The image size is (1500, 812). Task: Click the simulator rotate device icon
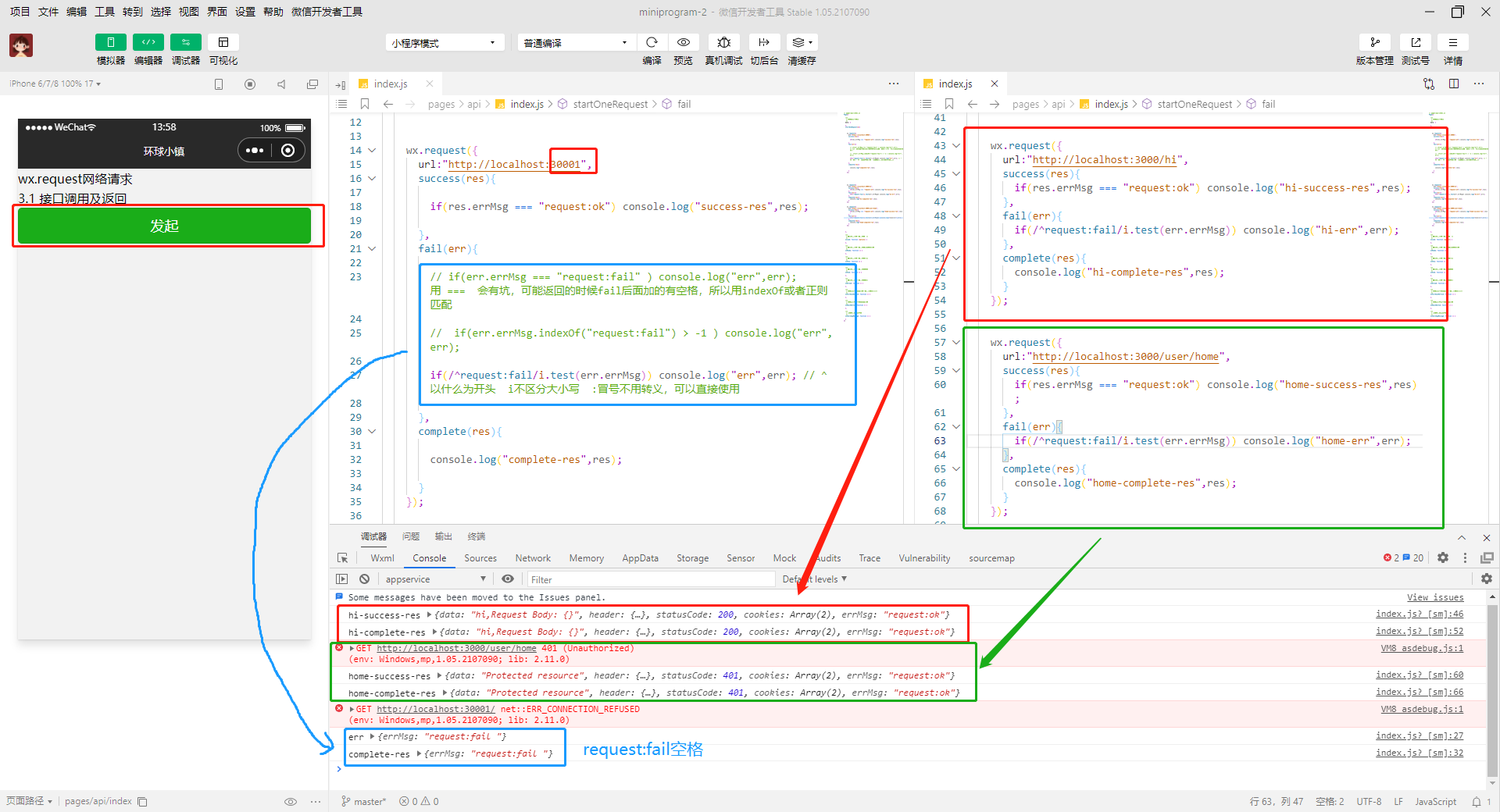tap(219, 84)
